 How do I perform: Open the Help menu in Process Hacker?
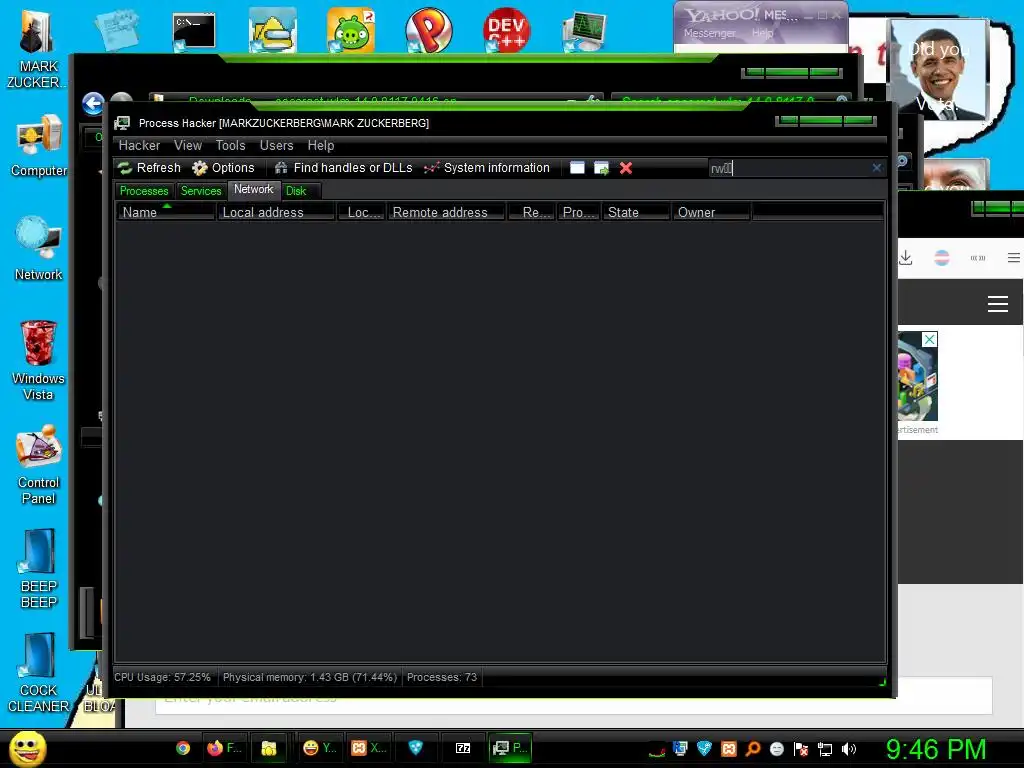321,145
